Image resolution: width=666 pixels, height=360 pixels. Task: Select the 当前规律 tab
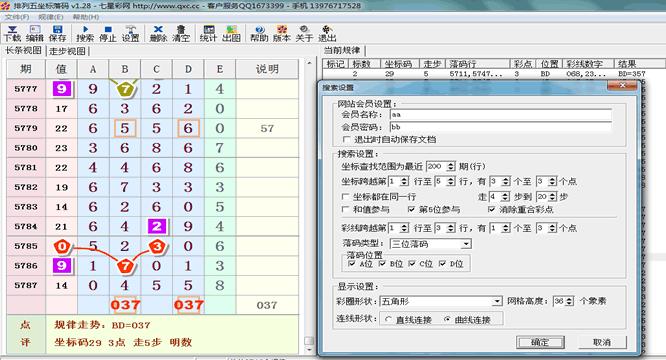pyautogui.click(x=342, y=50)
